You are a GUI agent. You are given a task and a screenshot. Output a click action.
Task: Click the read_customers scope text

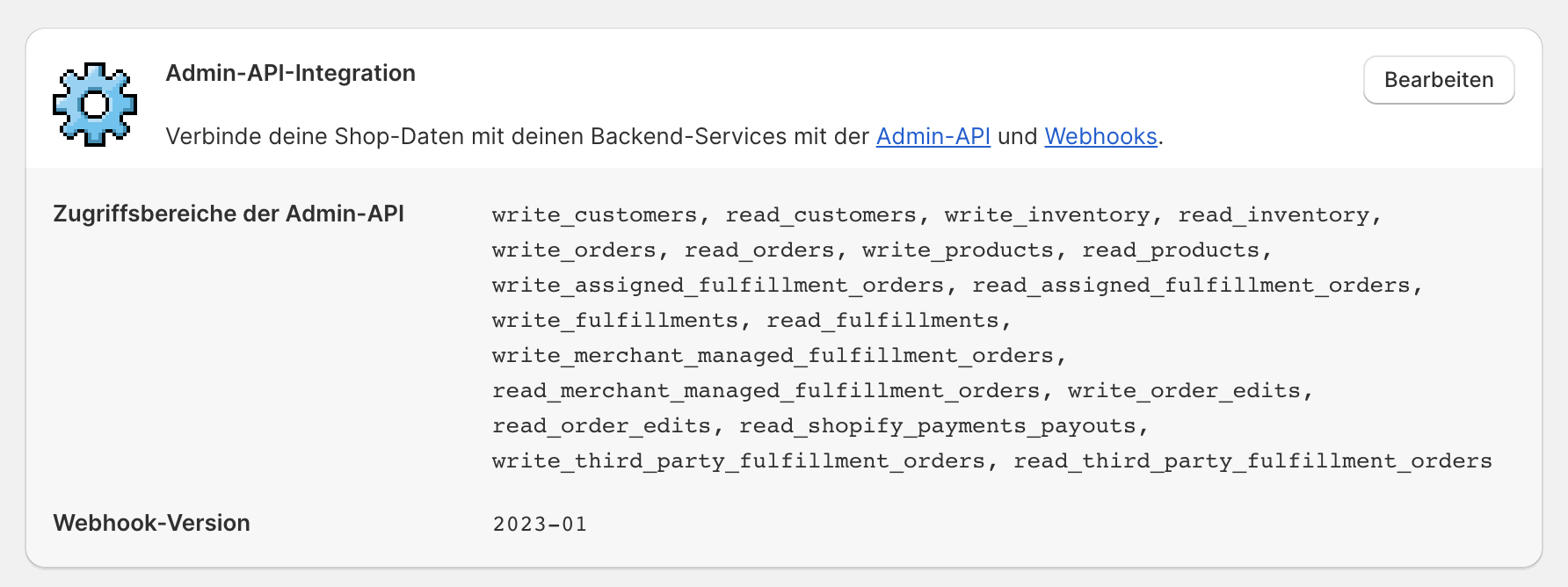click(x=821, y=215)
